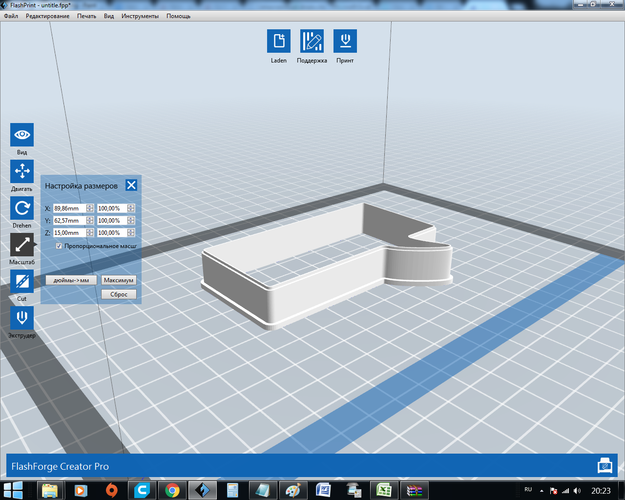Image resolution: width=625 pixels, height=500 pixels.
Task: Open the Инструменты menu
Action: pyautogui.click(x=140, y=16)
